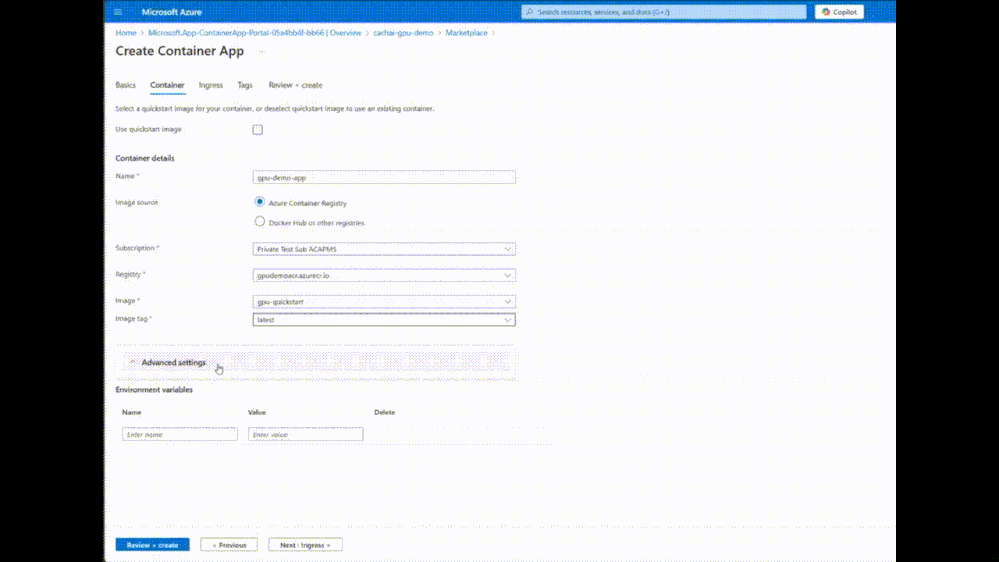Click the environment variable Enter name field

pos(180,435)
